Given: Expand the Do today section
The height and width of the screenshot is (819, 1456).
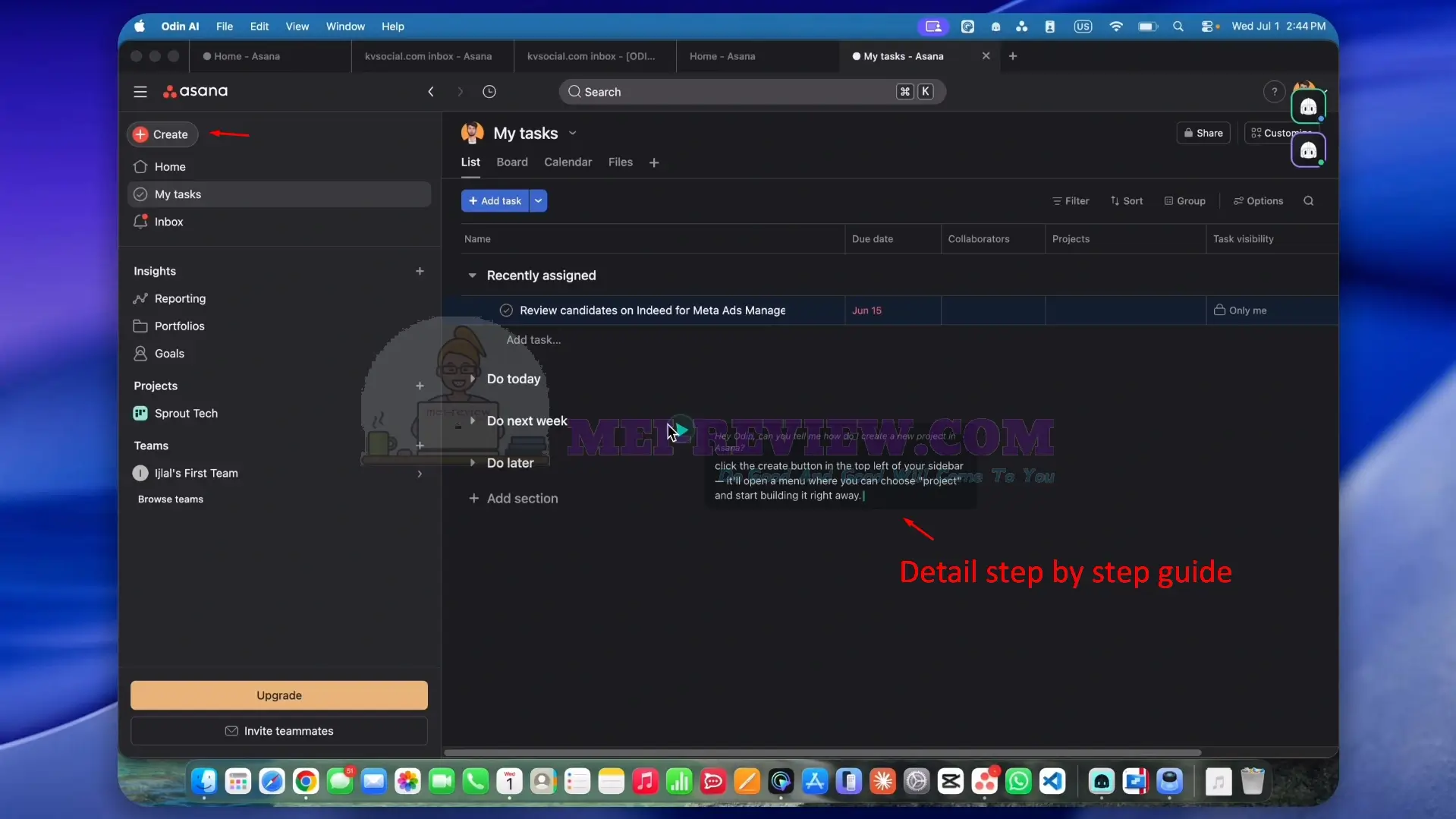Looking at the screenshot, I should point(472,379).
